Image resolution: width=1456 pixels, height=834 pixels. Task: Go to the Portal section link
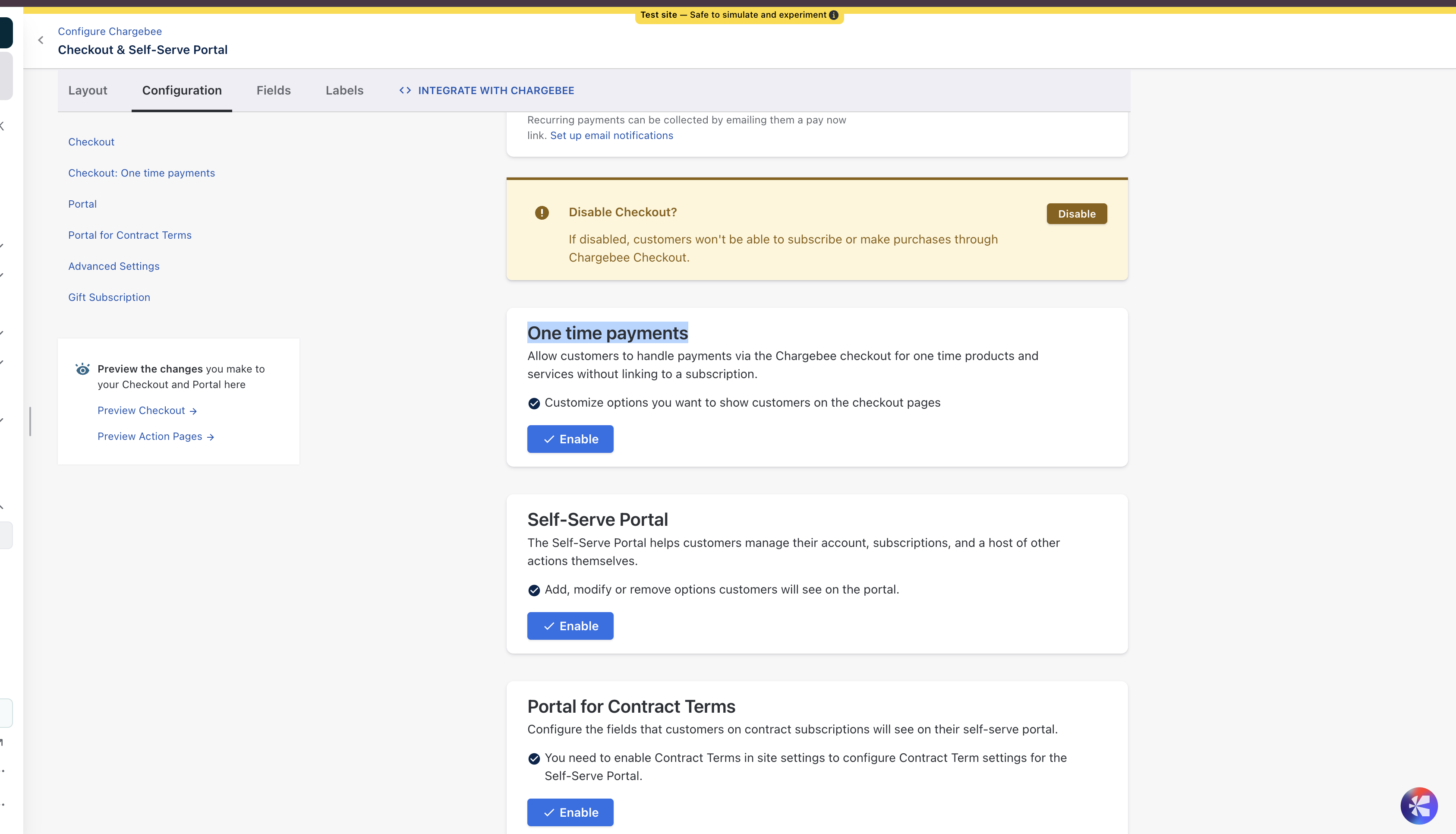[x=82, y=204]
